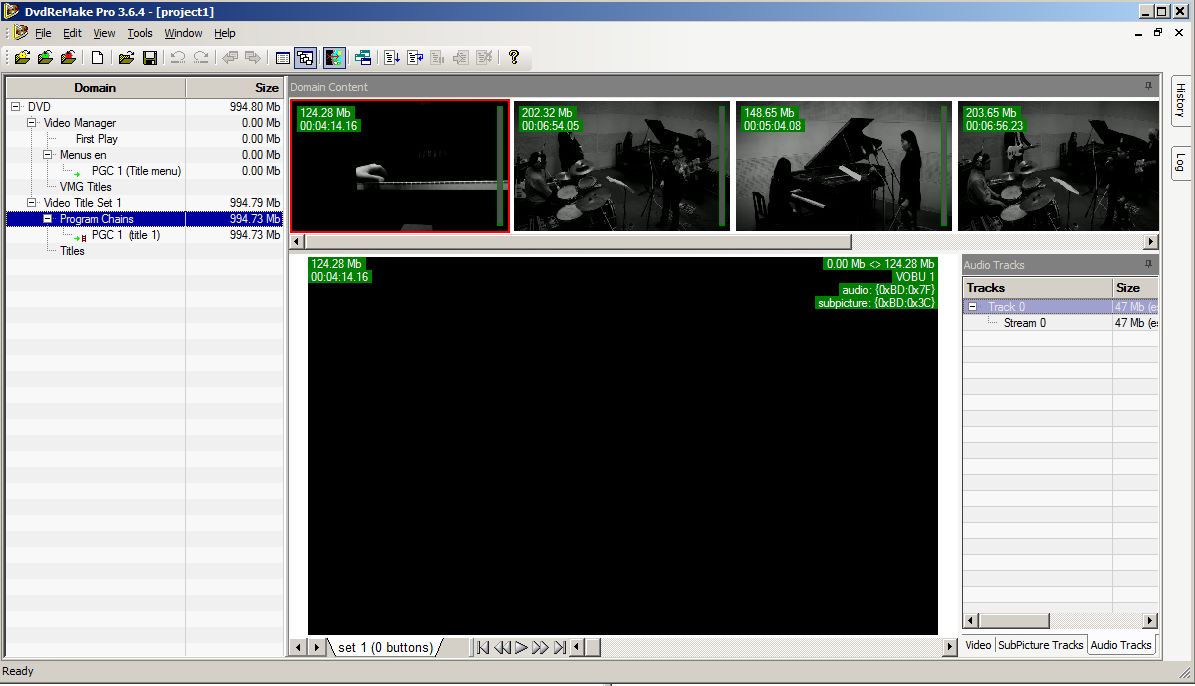The image size is (1195, 686).
Task: Select Titles under Video Title Set 1
Action: point(72,251)
